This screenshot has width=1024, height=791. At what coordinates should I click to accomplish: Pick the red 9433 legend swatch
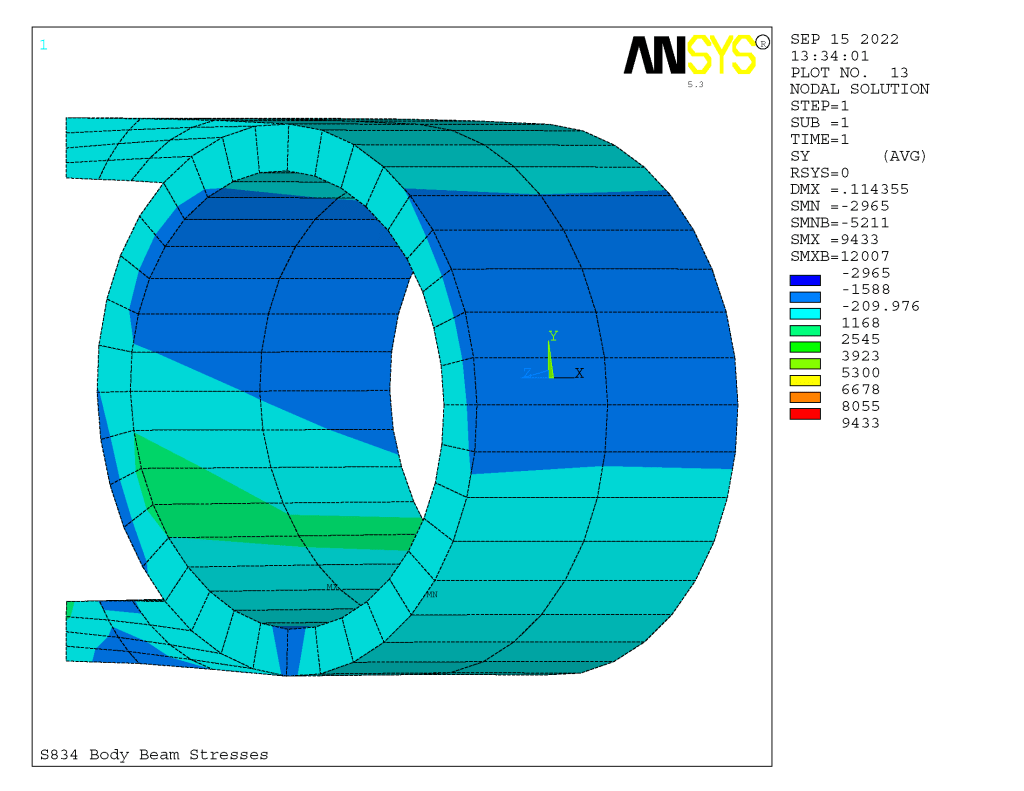pos(805,414)
